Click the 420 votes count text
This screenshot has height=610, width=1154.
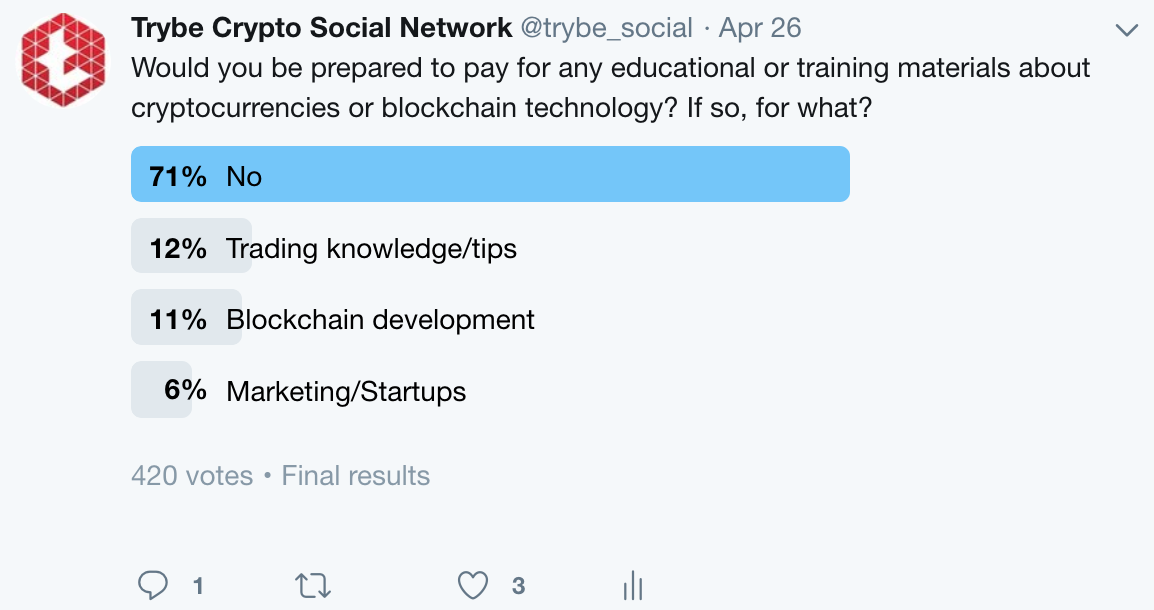[192, 476]
